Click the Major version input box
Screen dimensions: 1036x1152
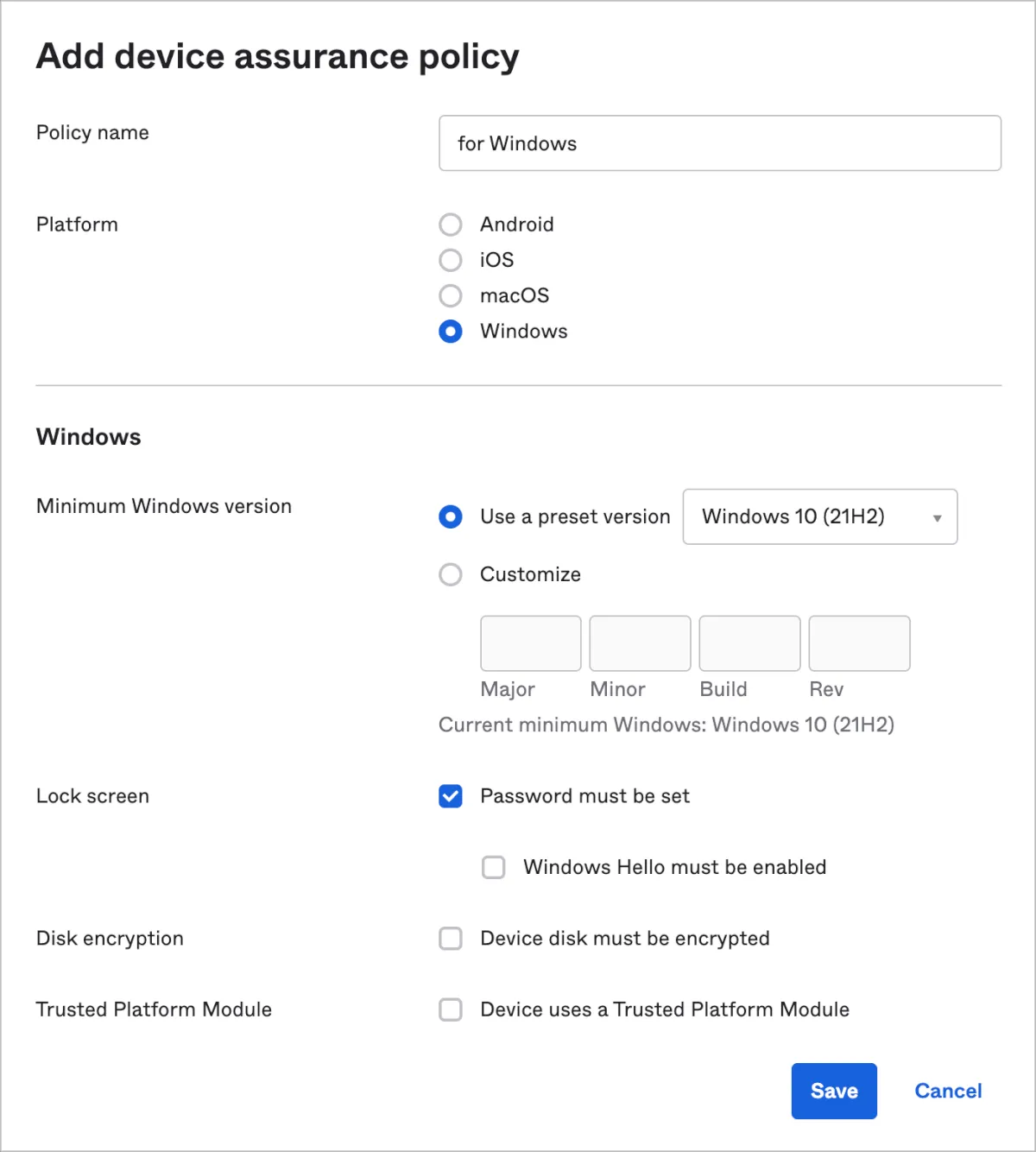click(530, 643)
